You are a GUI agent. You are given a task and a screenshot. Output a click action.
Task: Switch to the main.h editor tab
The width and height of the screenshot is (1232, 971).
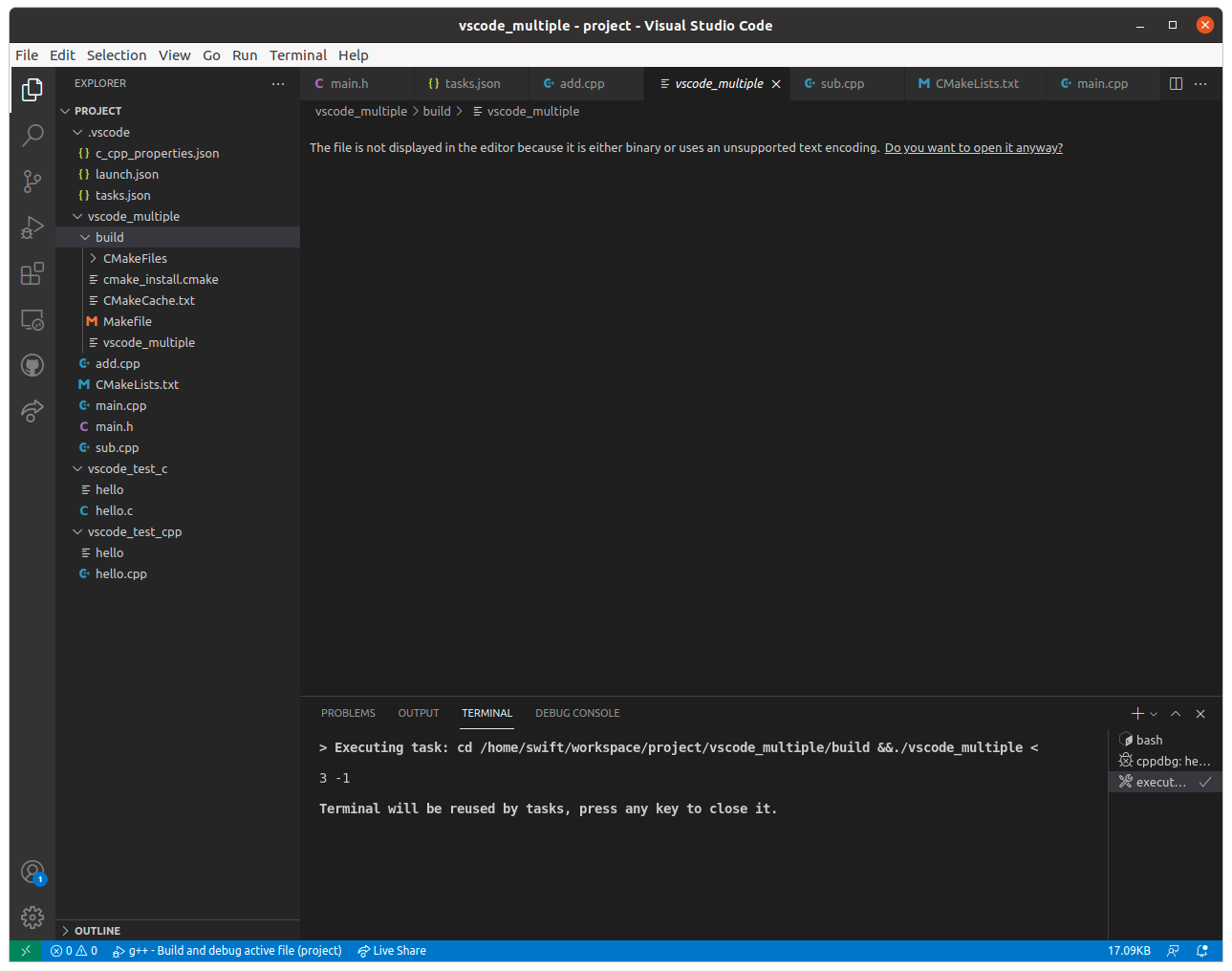[357, 84]
